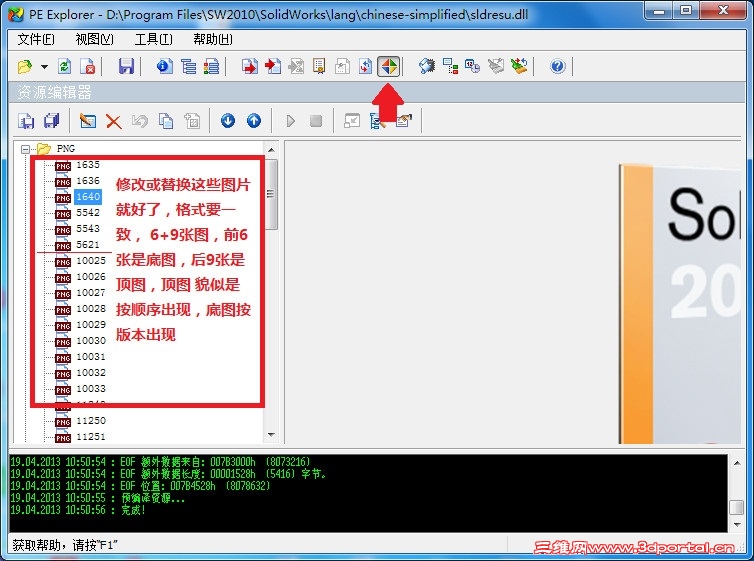Open the import viewer icon
This screenshot has width=754, height=561.
pos(273,66)
